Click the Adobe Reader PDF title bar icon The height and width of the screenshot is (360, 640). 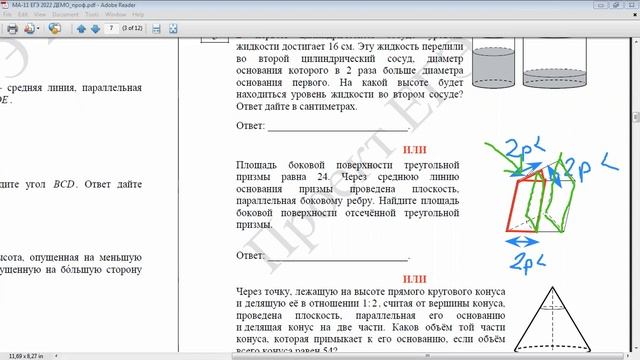click(x=4, y=5)
